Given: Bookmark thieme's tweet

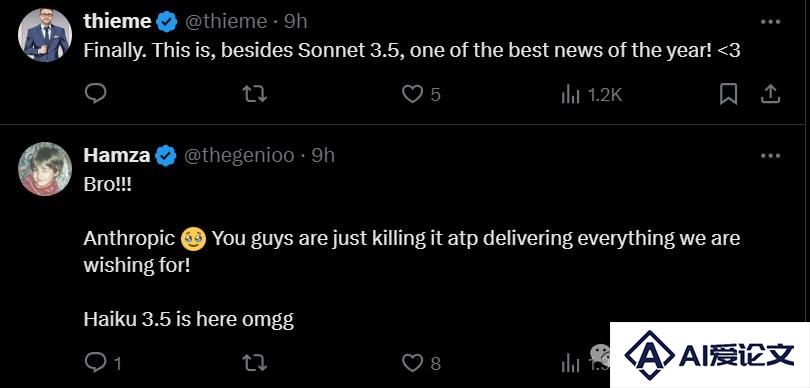Looking at the screenshot, I should [728, 95].
